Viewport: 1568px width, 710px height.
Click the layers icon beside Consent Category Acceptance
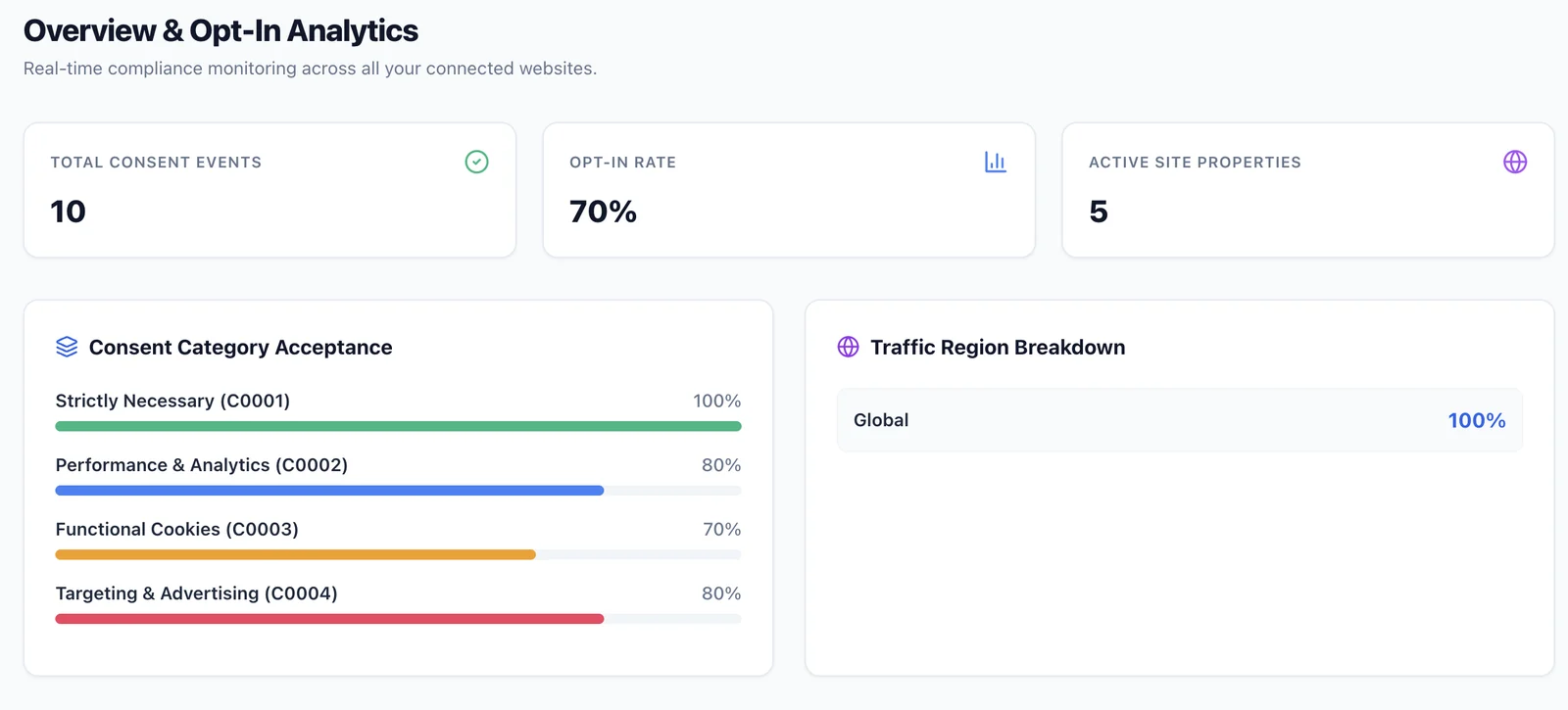coord(67,347)
